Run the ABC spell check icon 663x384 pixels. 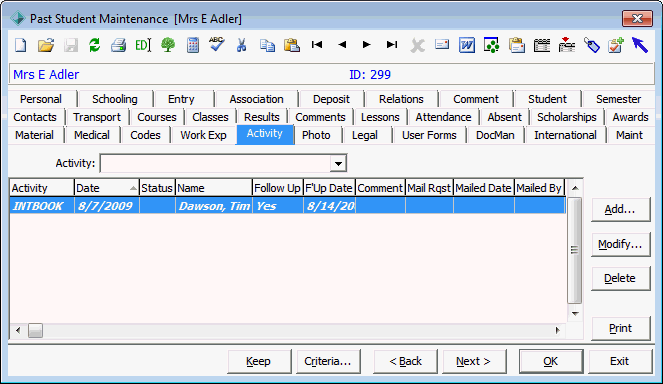pyautogui.click(x=217, y=44)
